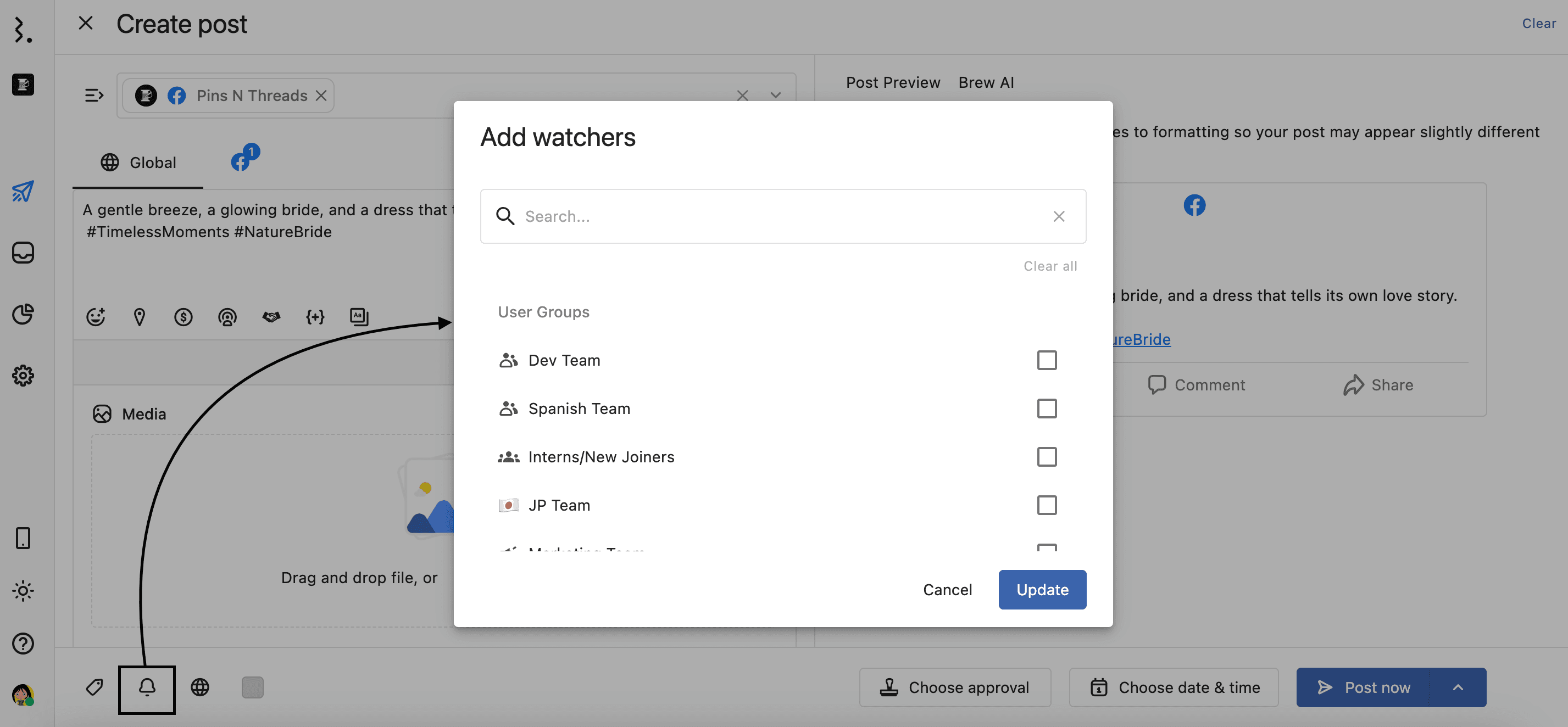Click the bell watchers icon
The image size is (1568, 727).
point(147,687)
